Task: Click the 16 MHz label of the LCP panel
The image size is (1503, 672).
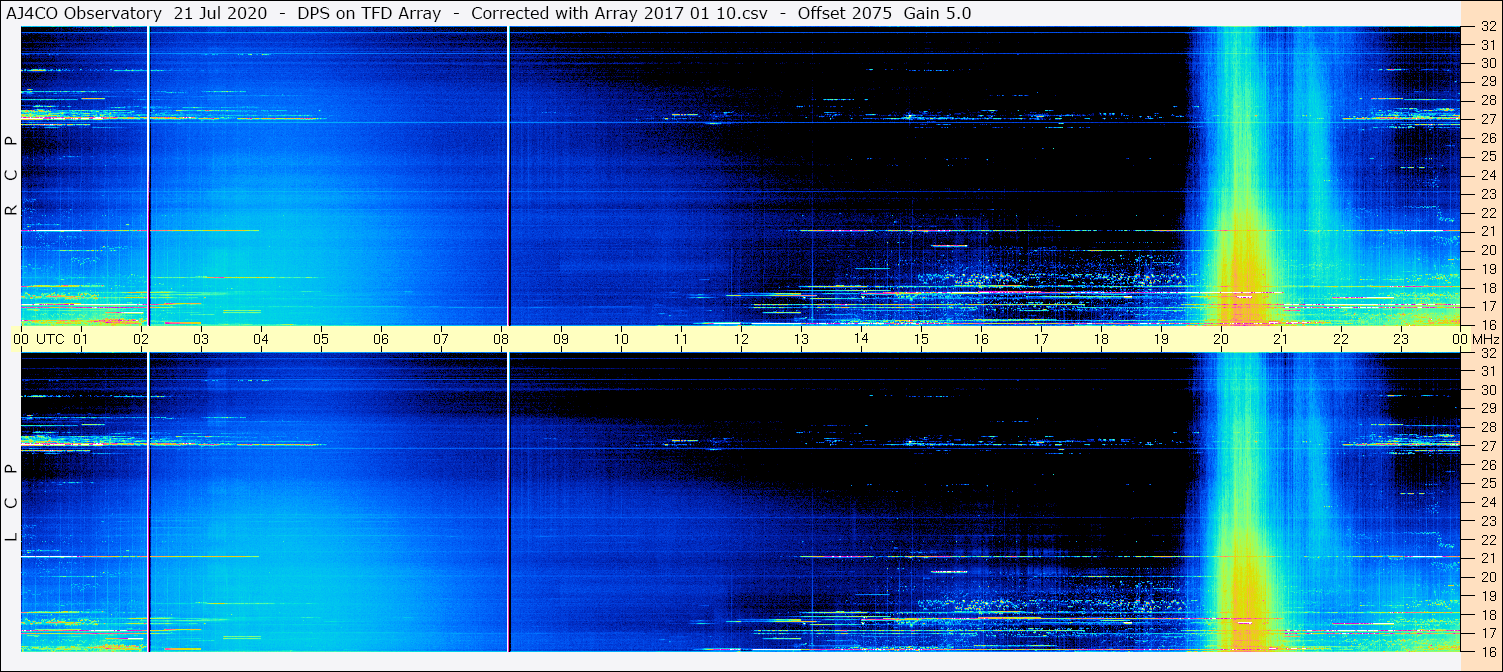Action: tap(1487, 651)
